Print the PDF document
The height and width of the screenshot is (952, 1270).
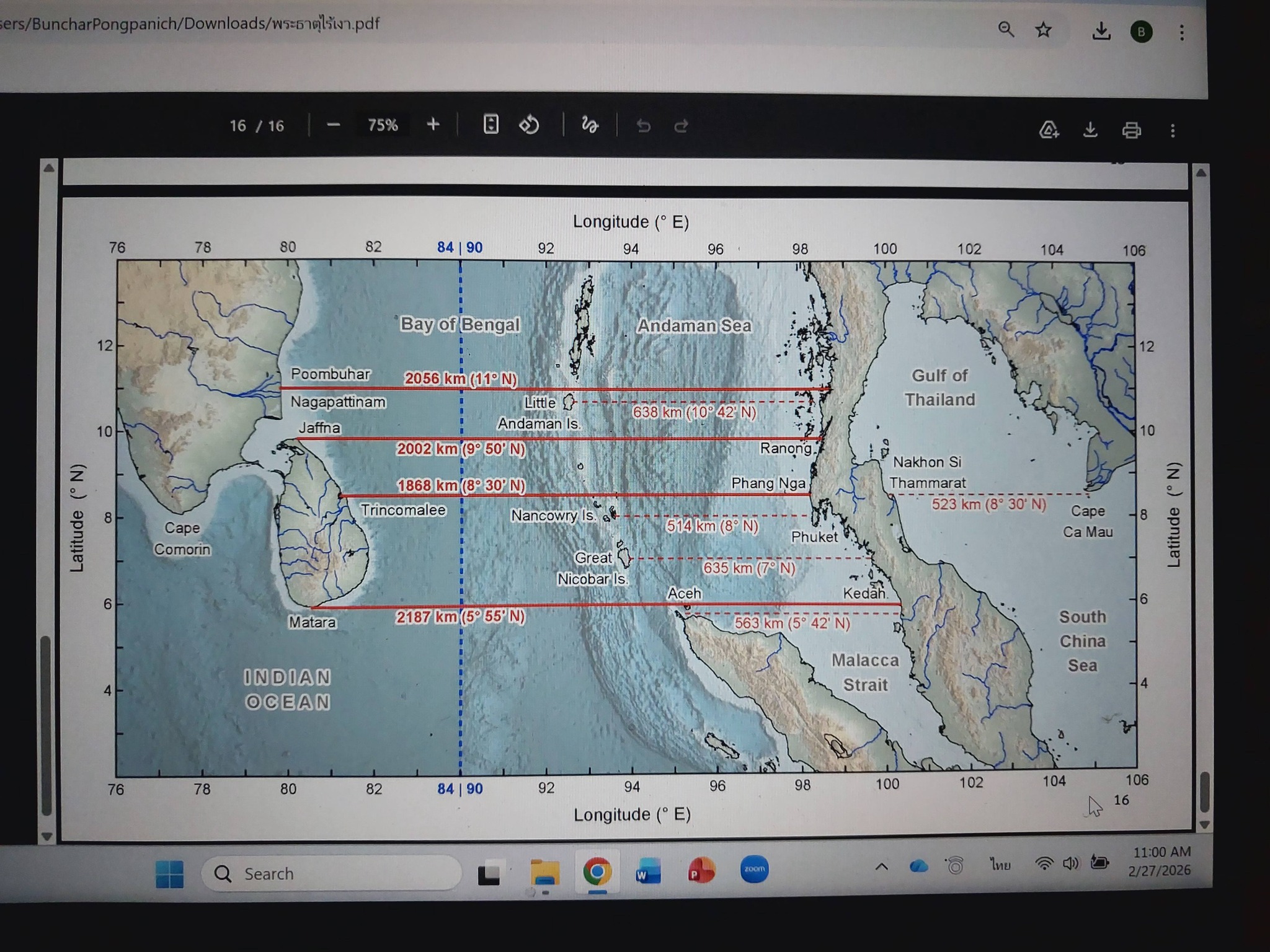1131,130
